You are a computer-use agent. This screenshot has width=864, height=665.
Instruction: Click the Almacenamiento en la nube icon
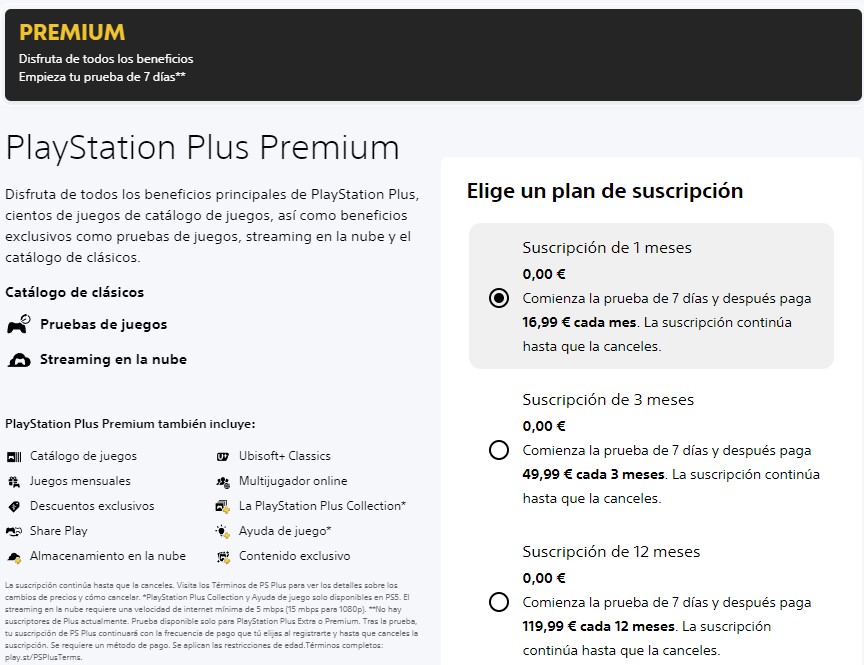point(14,556)
